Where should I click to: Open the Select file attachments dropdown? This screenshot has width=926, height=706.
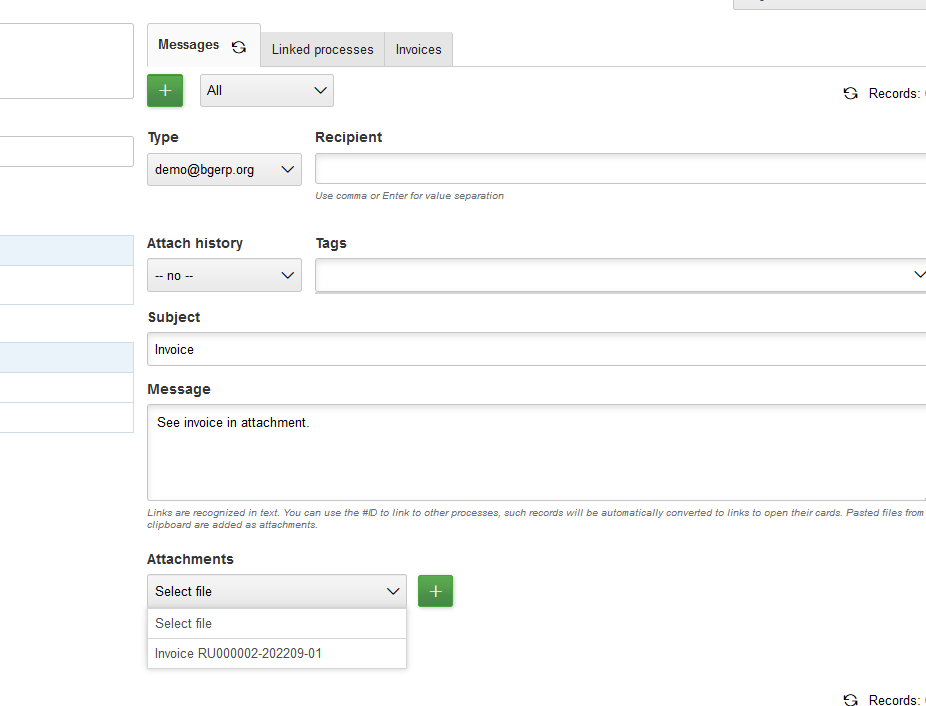[276, 591]
